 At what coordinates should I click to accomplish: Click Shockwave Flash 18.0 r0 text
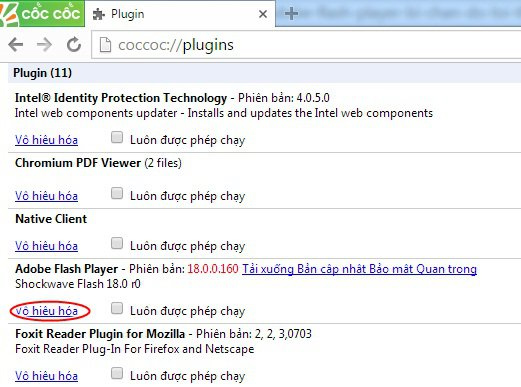[78, 284]
